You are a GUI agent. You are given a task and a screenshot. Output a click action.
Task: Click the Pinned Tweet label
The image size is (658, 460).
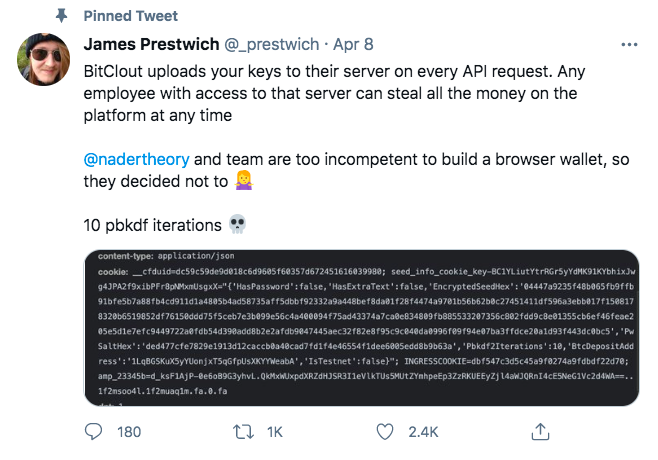[131, 16]
